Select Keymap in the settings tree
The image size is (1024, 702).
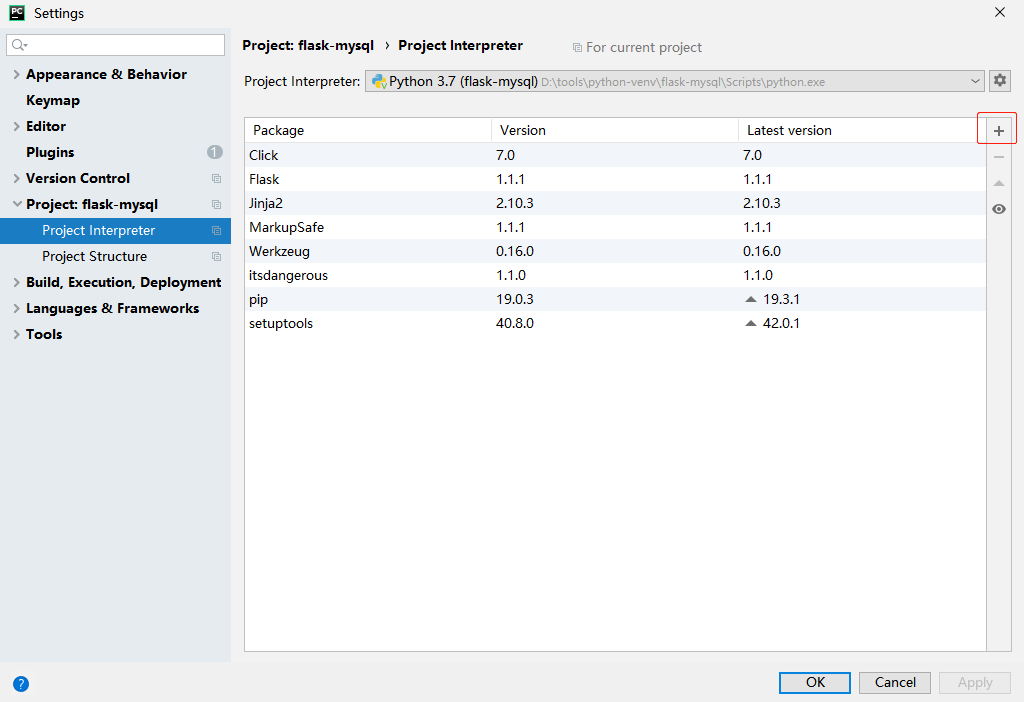(x=53, y=101)
